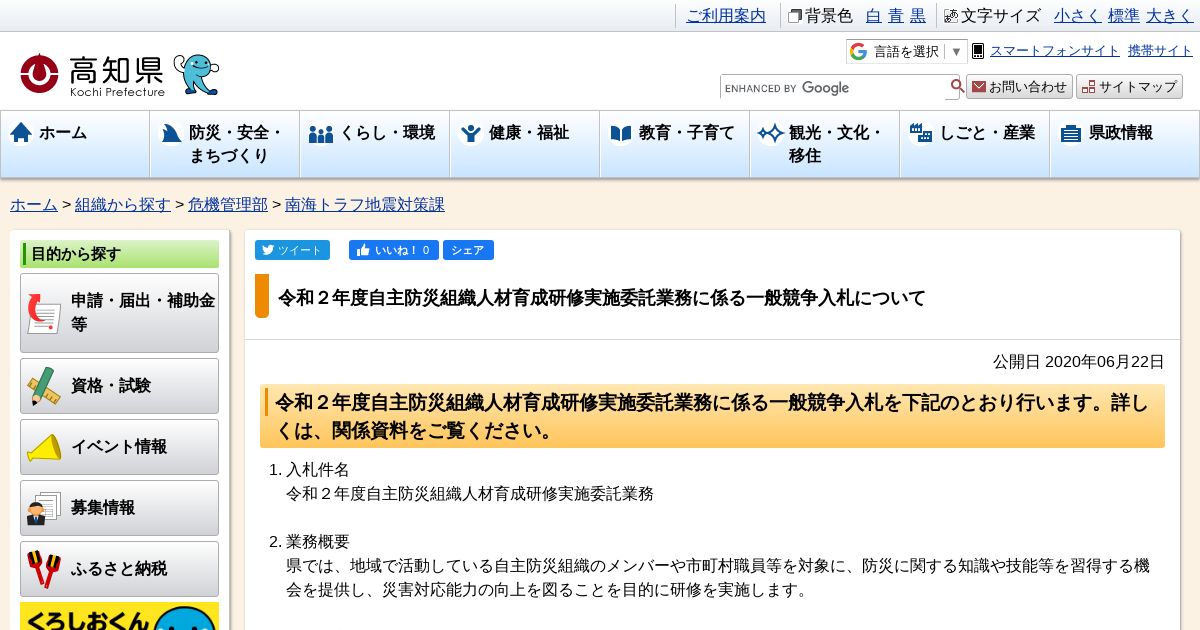The height and width of the screenshot is (630, 1200).
Task: Click the shark fin disaster prevention icon
Action: [x=171, y=133]
